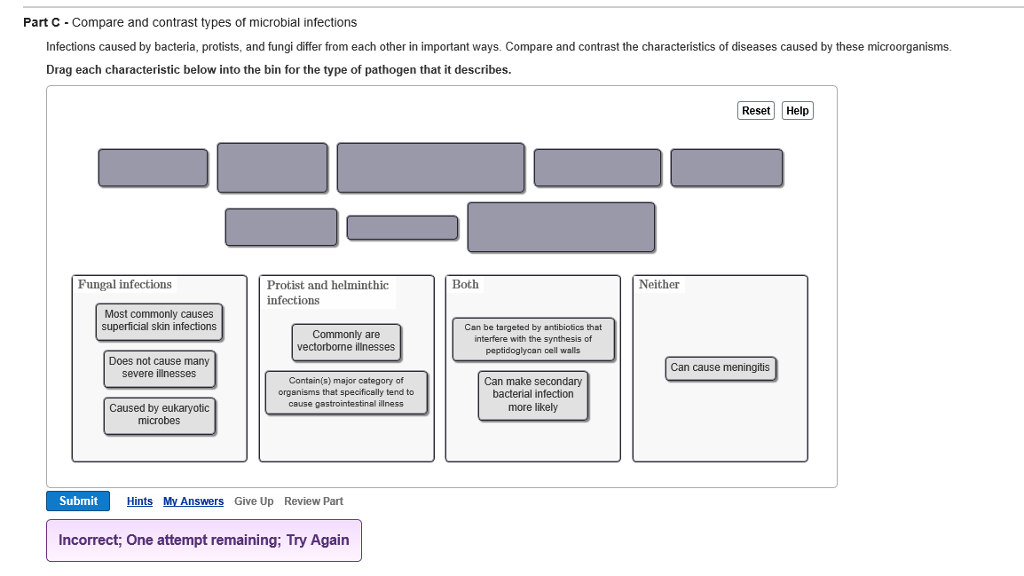Select 'Commonly are vectorborne illnesses' tile
Viewport: 1024px width, 576px height.
point(346,342)
